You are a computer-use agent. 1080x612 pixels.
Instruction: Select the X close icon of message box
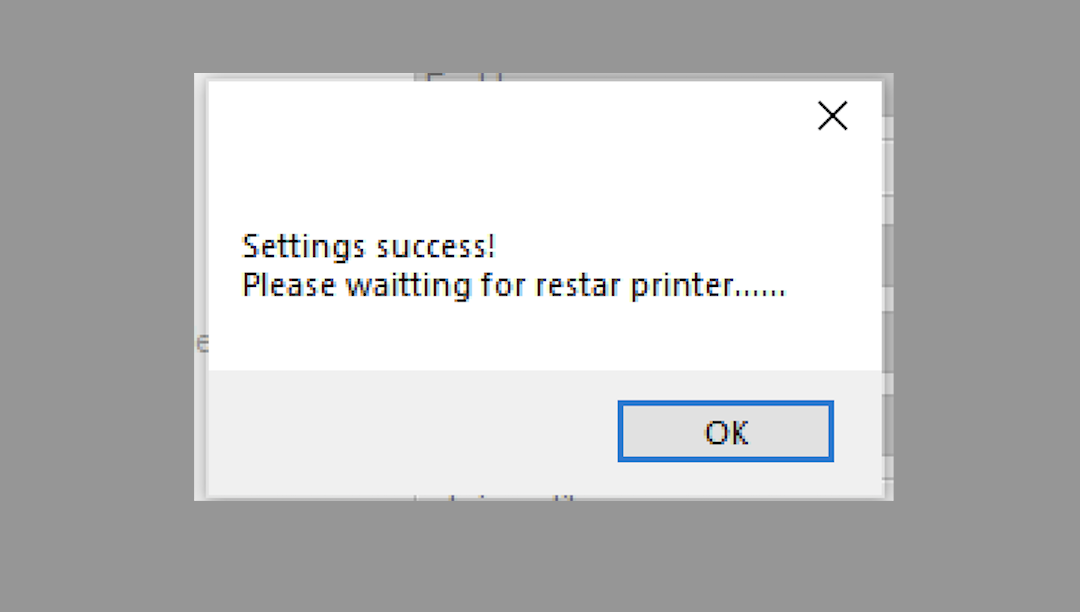click(x=832, y=116)
